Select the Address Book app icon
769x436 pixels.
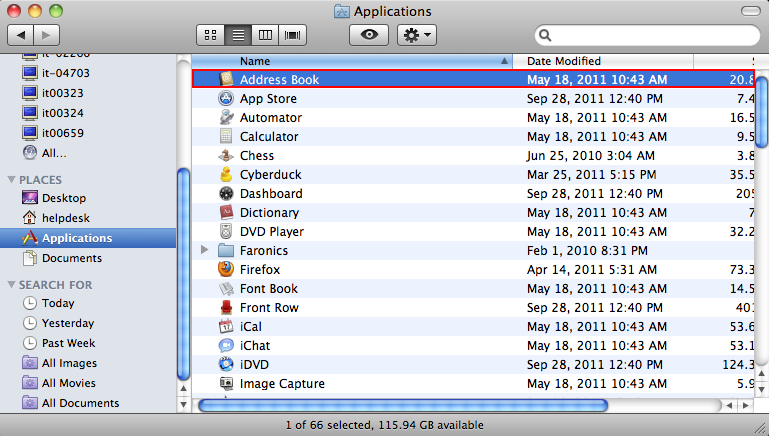(226, 79)
